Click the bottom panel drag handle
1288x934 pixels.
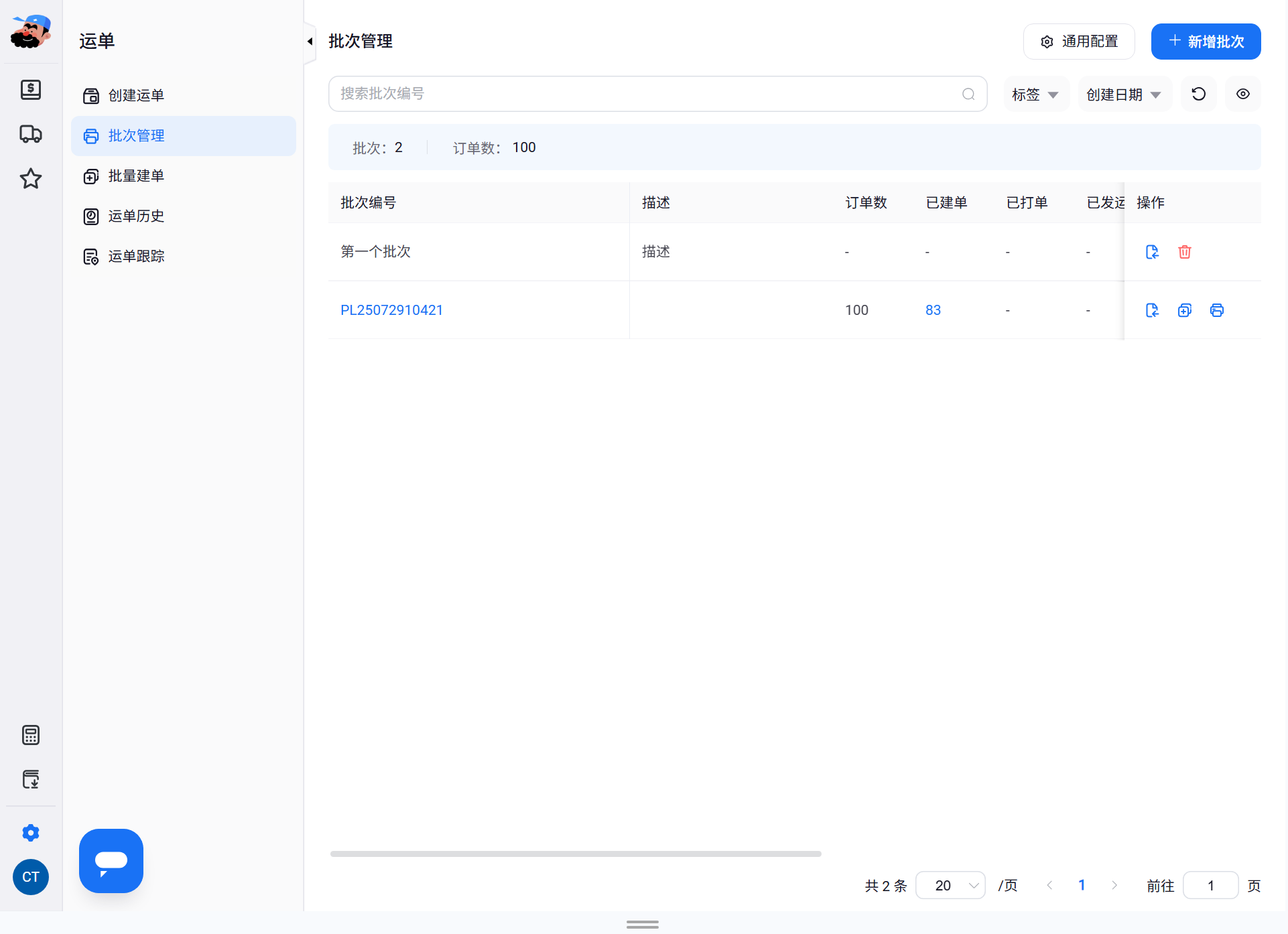coord(643,925)
